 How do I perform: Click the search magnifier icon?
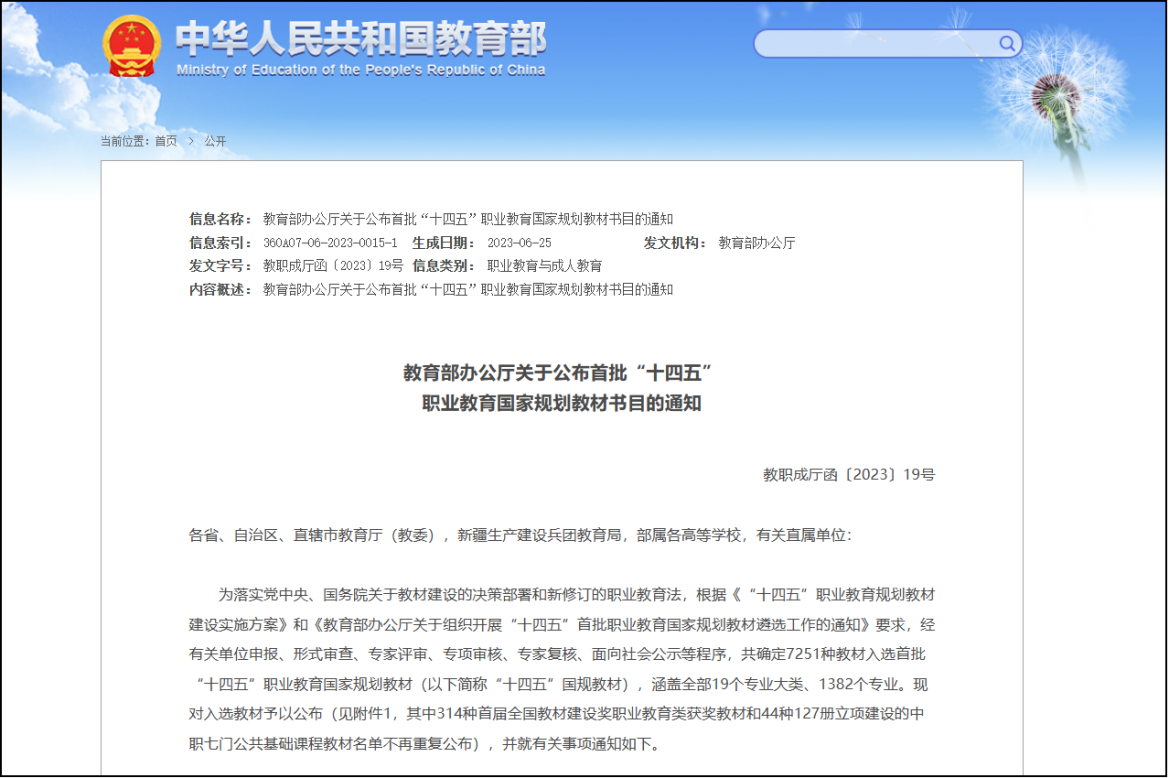pos(1007,43)
